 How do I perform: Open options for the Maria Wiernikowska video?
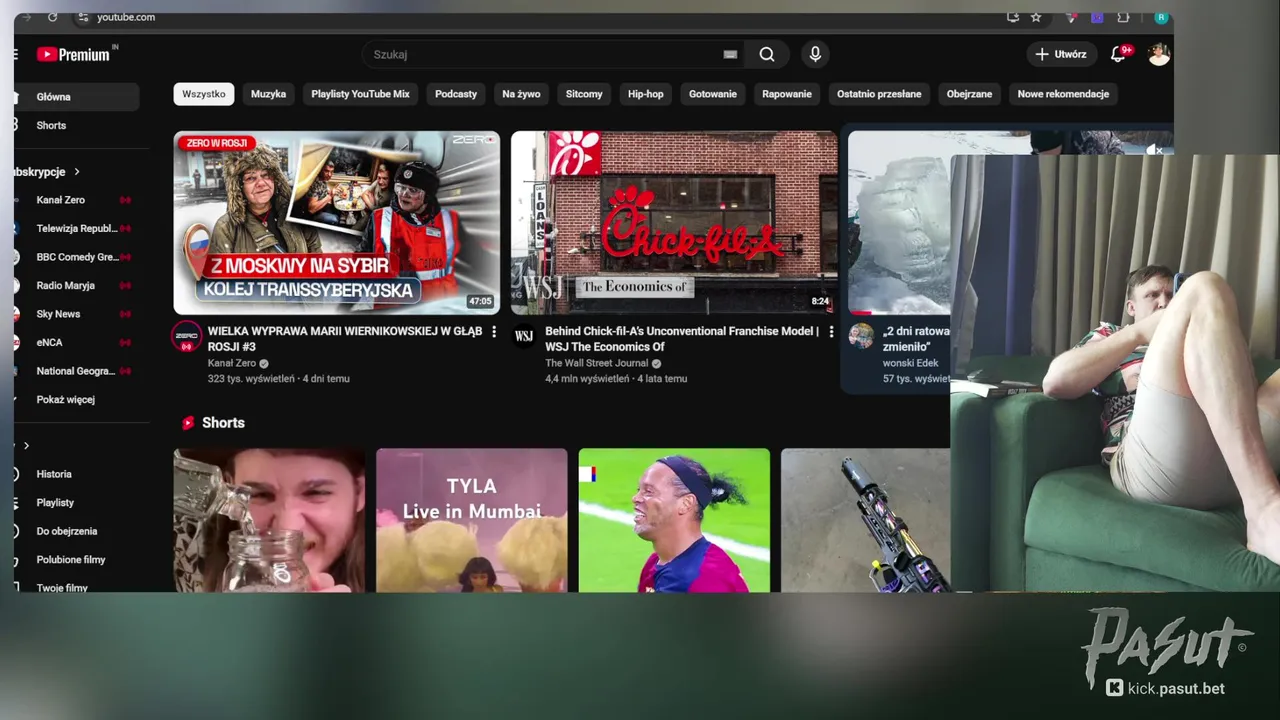[x=493, y=332]
